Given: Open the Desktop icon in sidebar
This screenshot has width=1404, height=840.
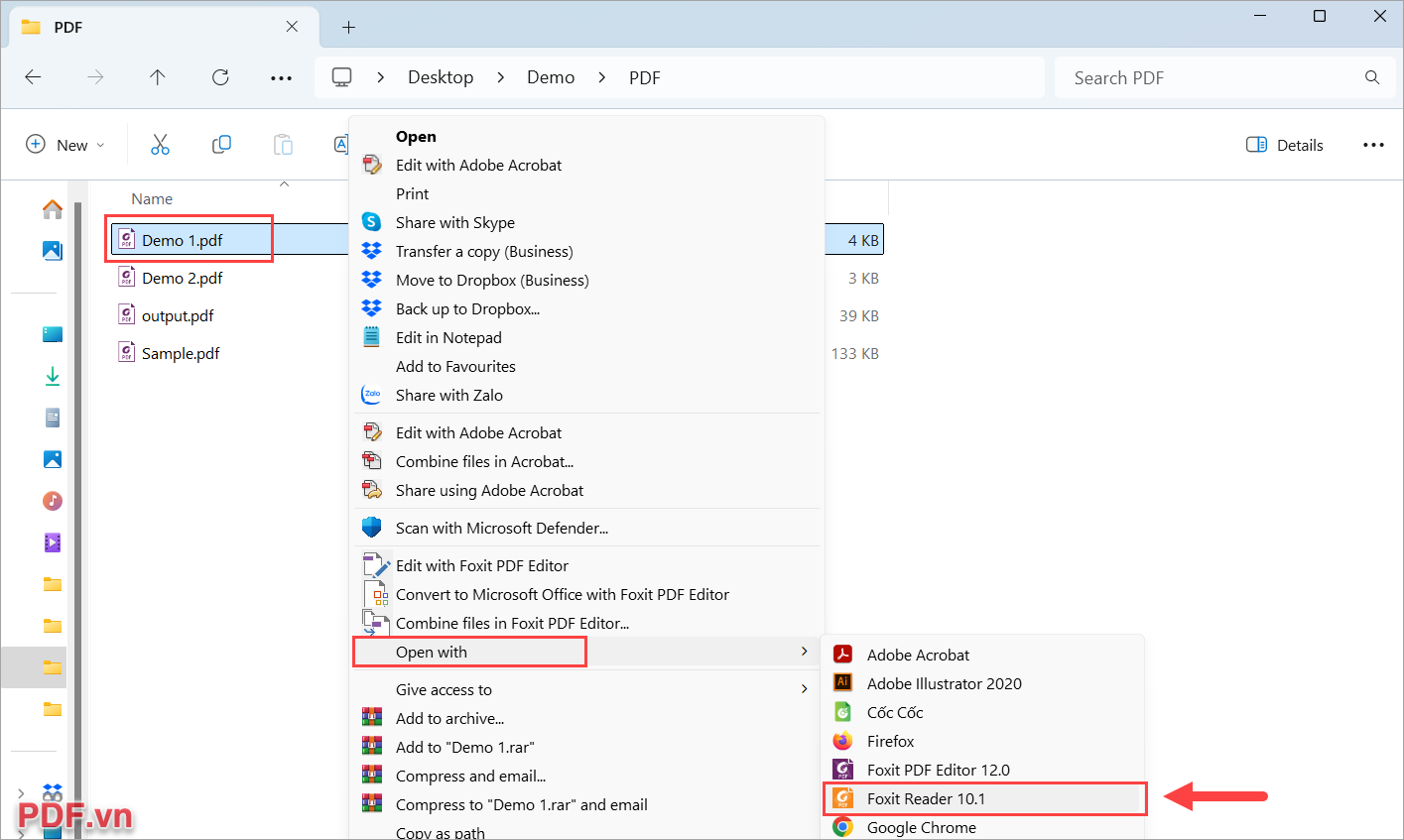Looking at the screenshot, I should pyautogui.click(x=53, y=334).
